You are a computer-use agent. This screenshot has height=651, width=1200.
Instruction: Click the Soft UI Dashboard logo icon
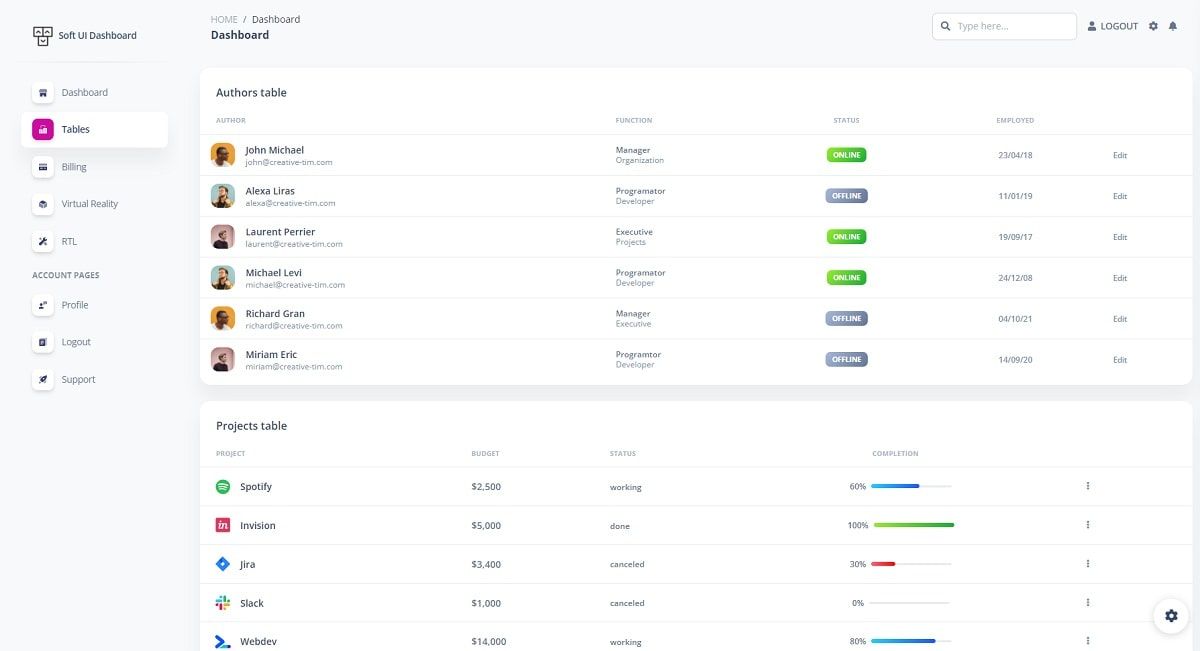coord(42,36)
